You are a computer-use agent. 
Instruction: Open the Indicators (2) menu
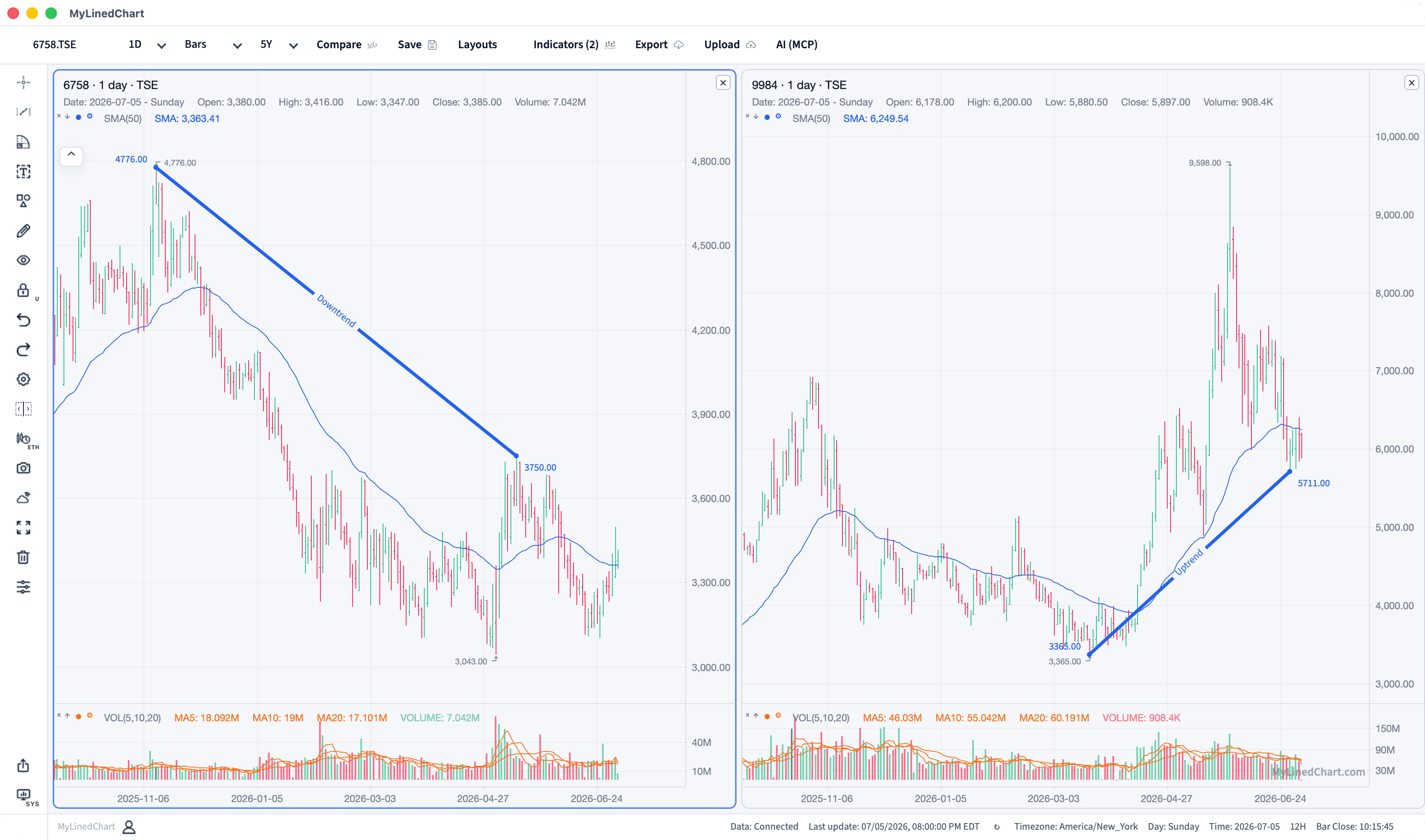click(574, 45)
